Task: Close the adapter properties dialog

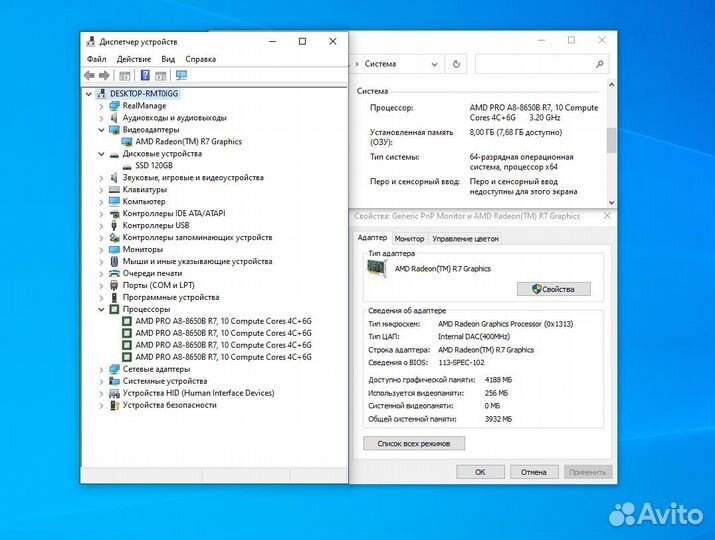Action: point(607,216)
